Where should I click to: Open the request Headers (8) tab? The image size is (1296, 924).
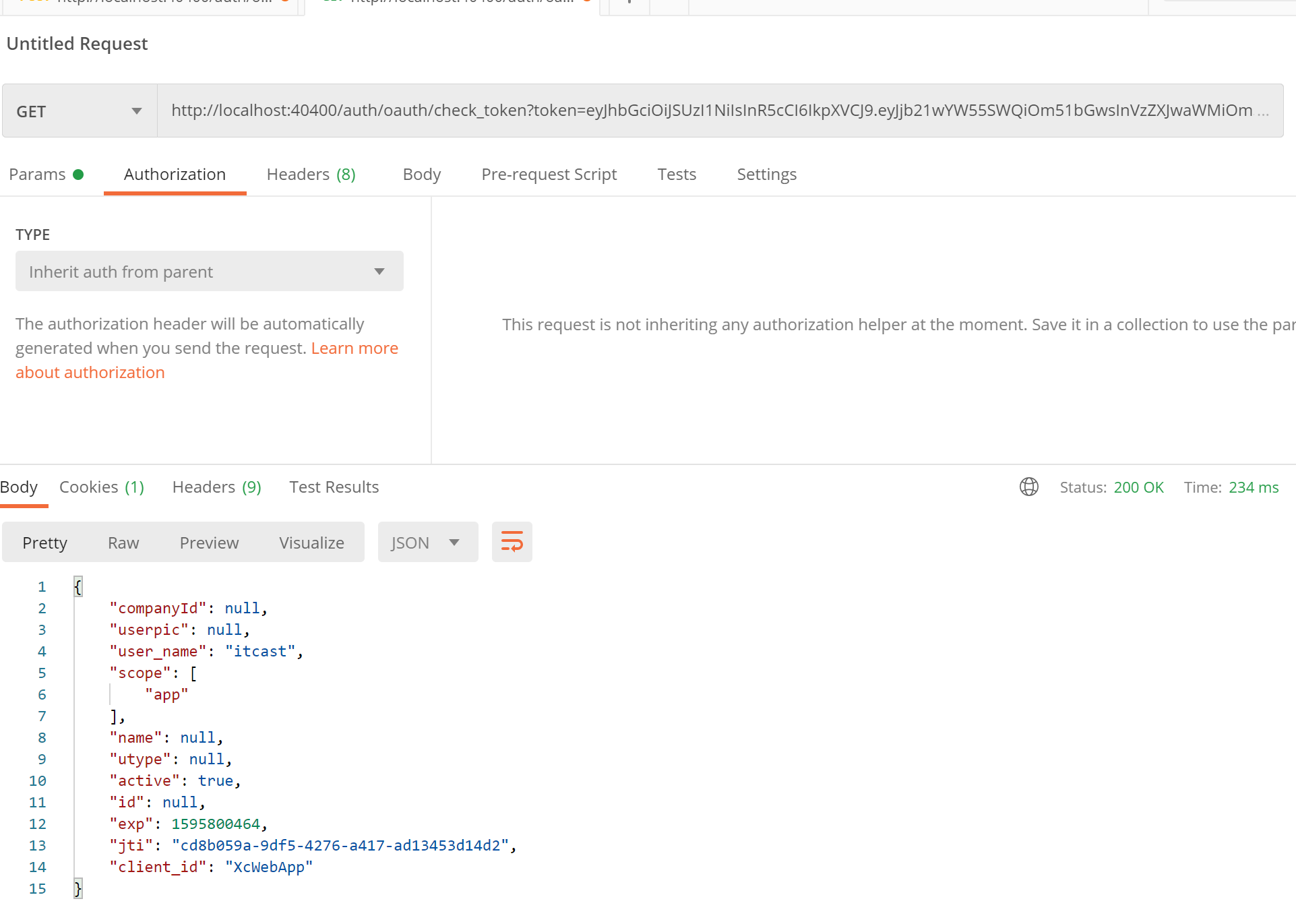311,175
